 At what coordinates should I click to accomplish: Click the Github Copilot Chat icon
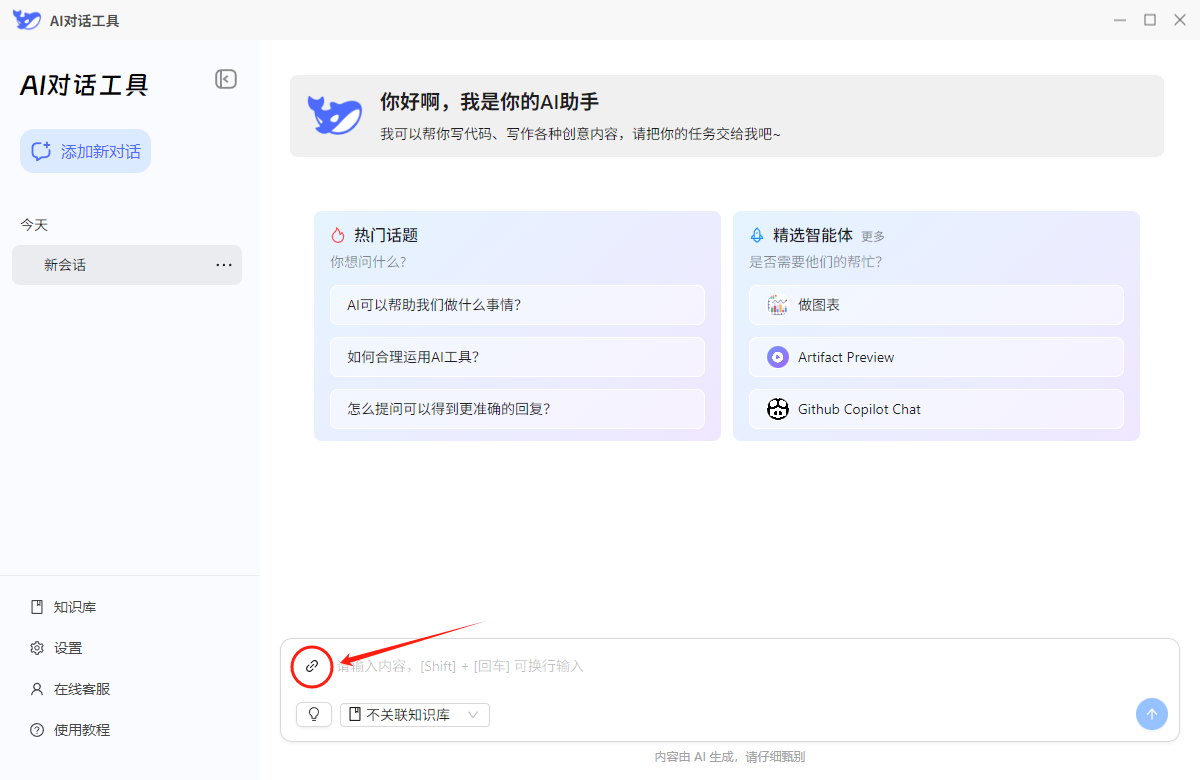(x=778, y=409)
